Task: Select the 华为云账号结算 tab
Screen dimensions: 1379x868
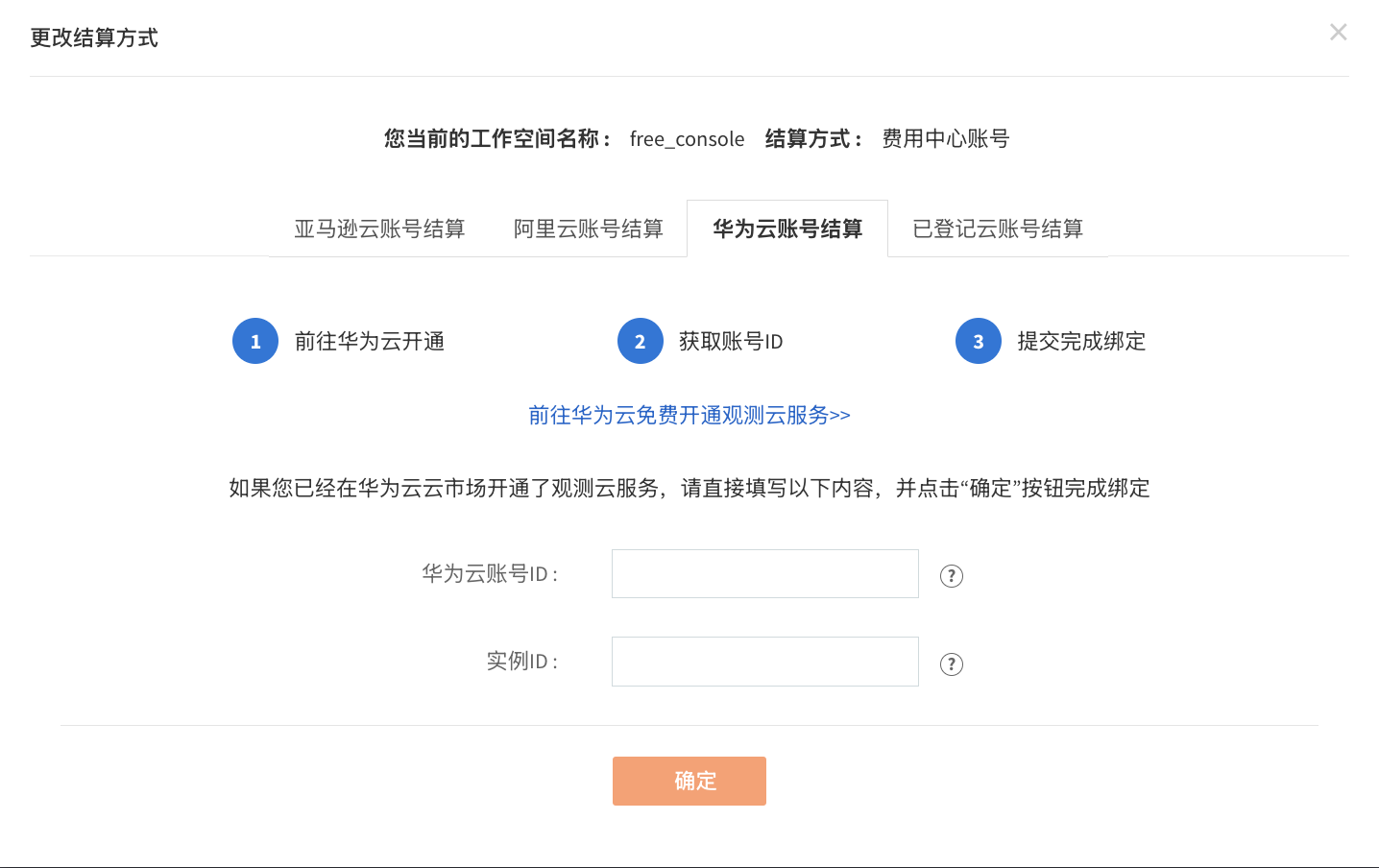Action: click(787, 229)
